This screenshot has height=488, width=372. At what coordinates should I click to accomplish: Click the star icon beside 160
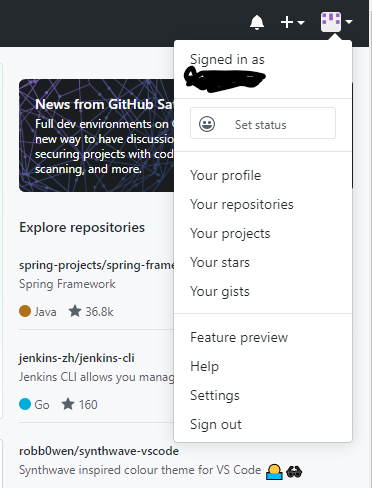(x=68, y=404)
